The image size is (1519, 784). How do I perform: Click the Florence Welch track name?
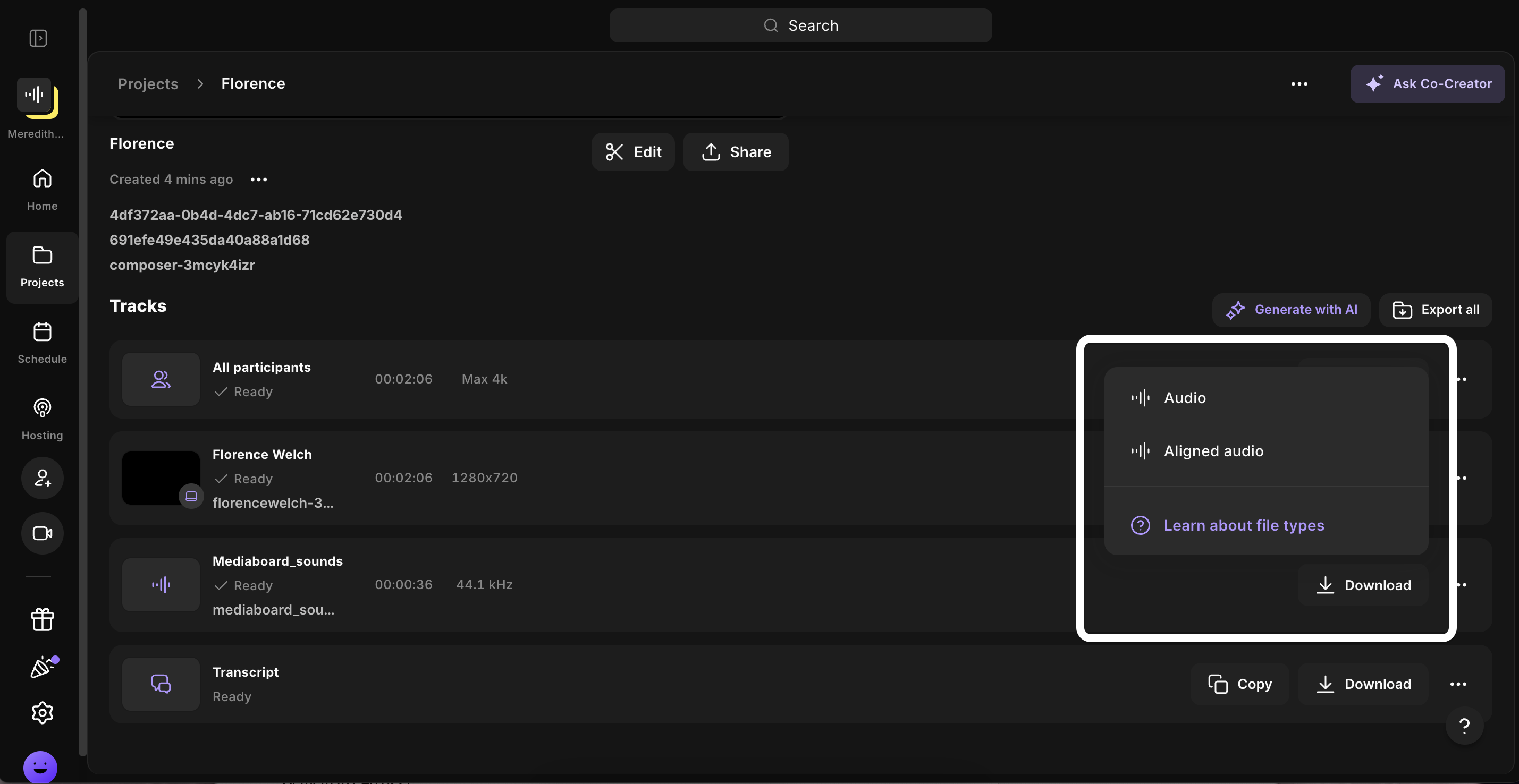tap(262, 455)
